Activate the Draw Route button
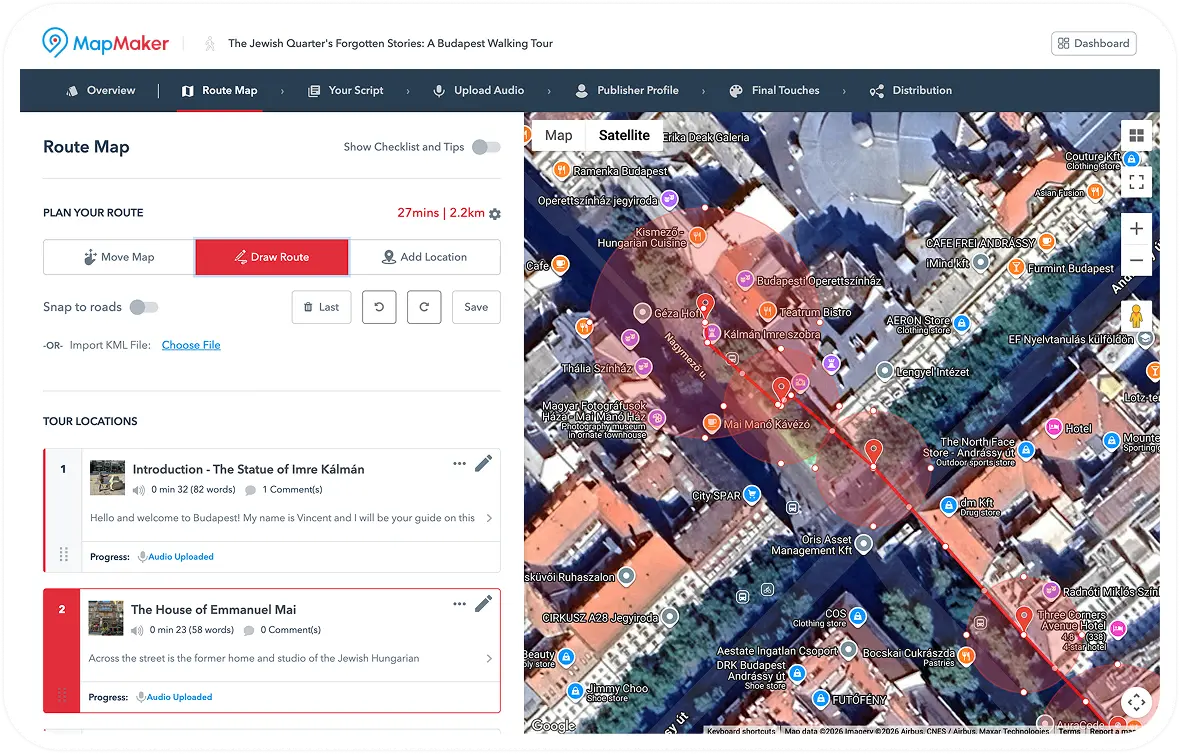Screen dimensions: 1180x754 pos(272,257)
